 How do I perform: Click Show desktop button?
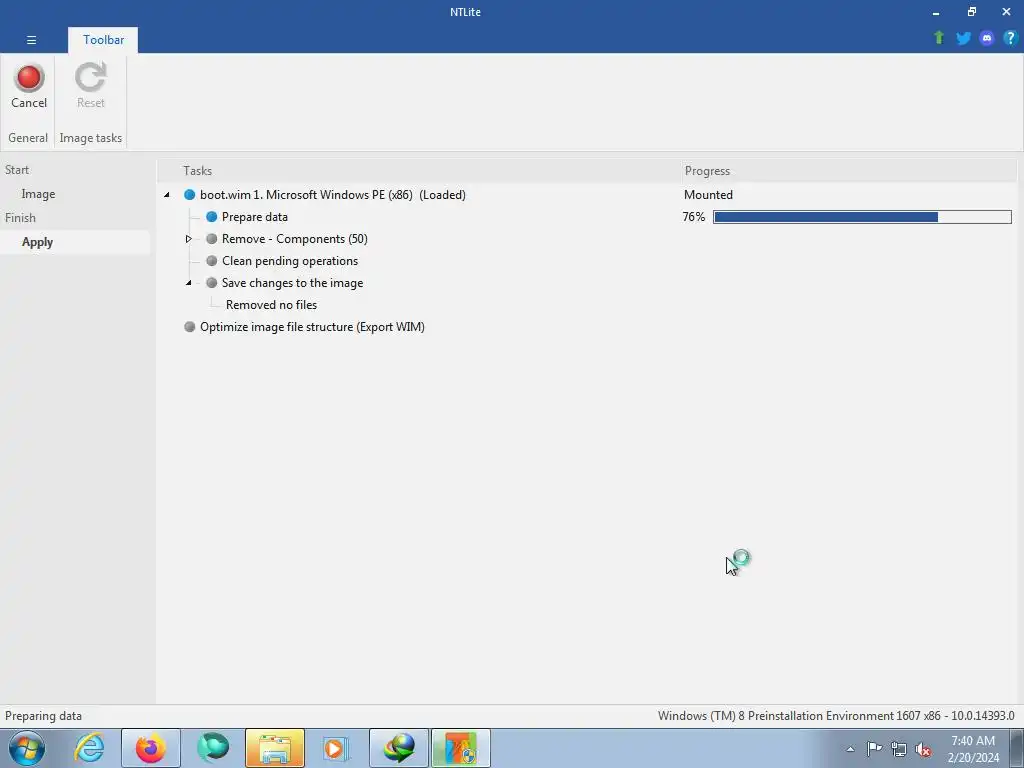[x=1017, y=748]
